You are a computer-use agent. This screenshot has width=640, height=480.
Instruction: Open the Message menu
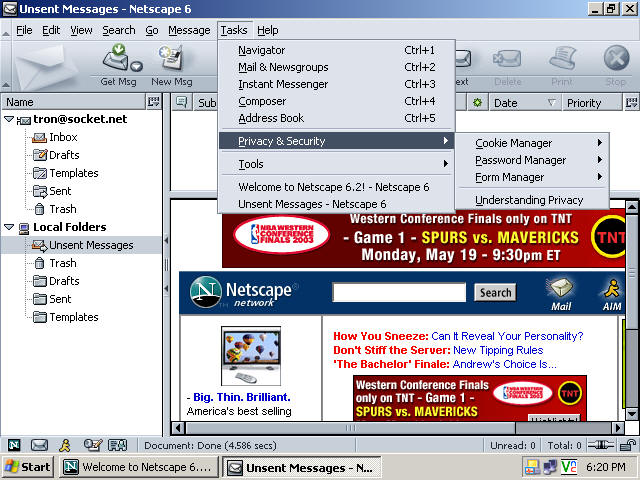coord(189,30)
